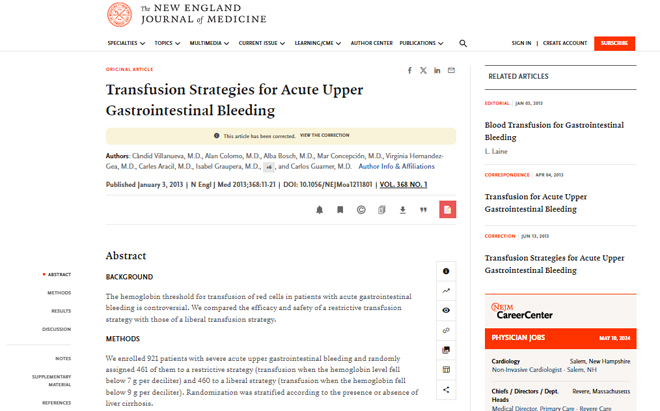The width and height of the screenshot is (660, 411).
Task: Open the search magnifier icon
Action: click(463, 43)
